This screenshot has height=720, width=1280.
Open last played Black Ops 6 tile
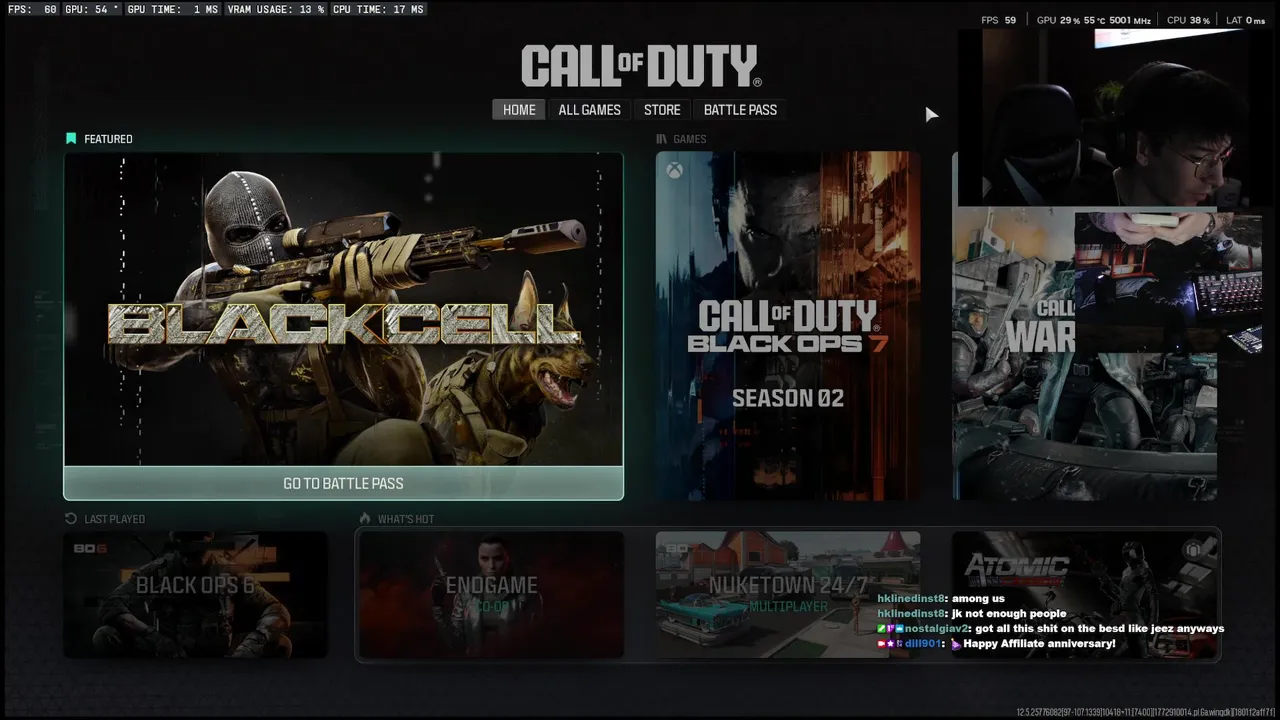[x=195, y=595]
